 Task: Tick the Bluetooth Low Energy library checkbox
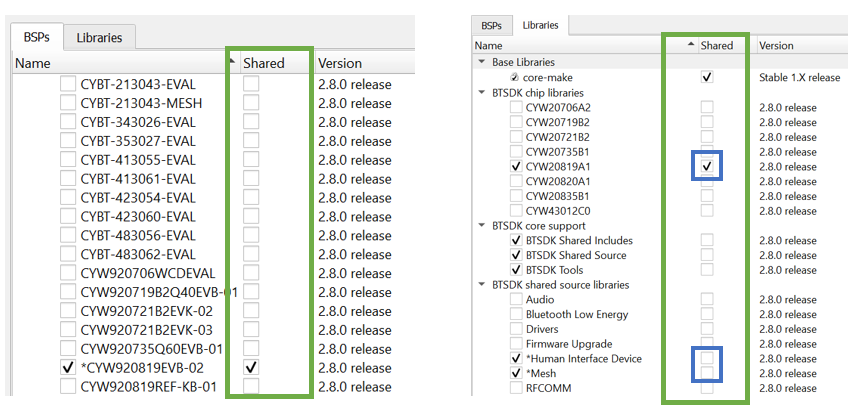click(x=515, y=314)
